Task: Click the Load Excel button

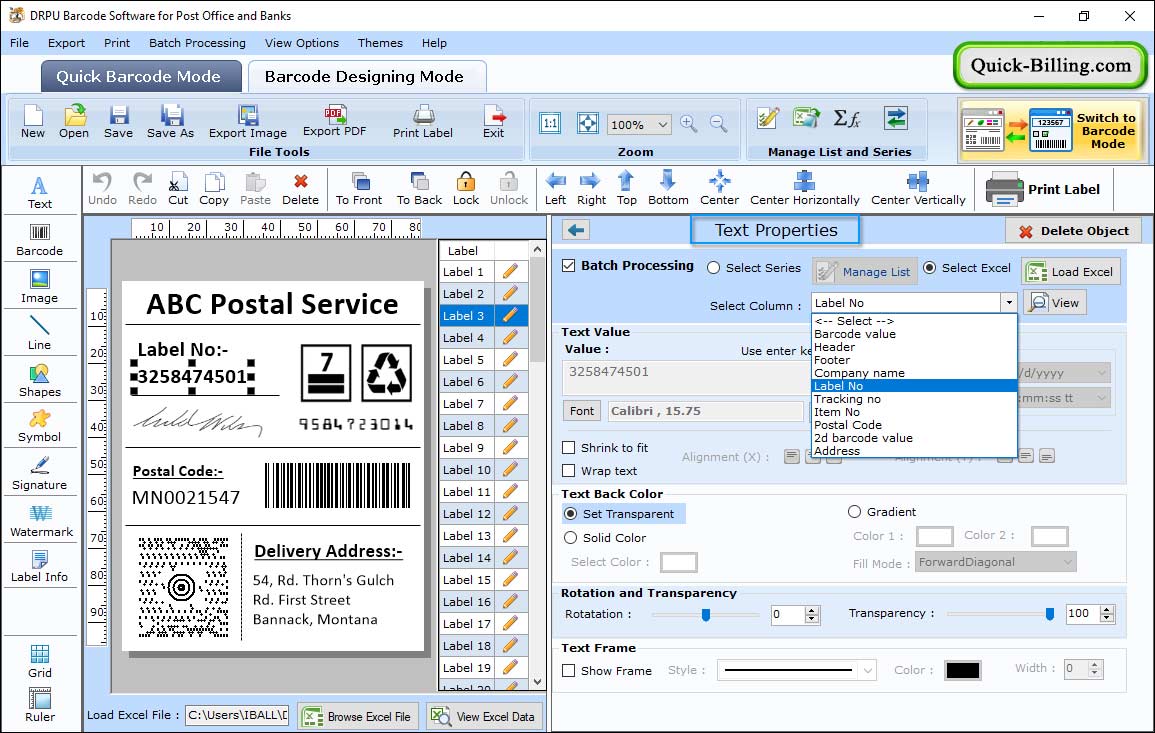Action: point(1071,272)
